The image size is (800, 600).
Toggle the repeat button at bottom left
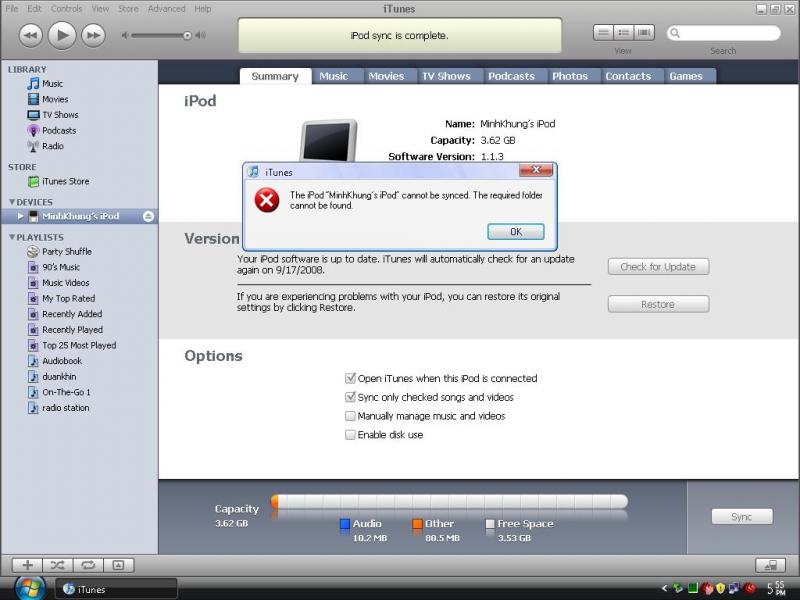point(87,565)
